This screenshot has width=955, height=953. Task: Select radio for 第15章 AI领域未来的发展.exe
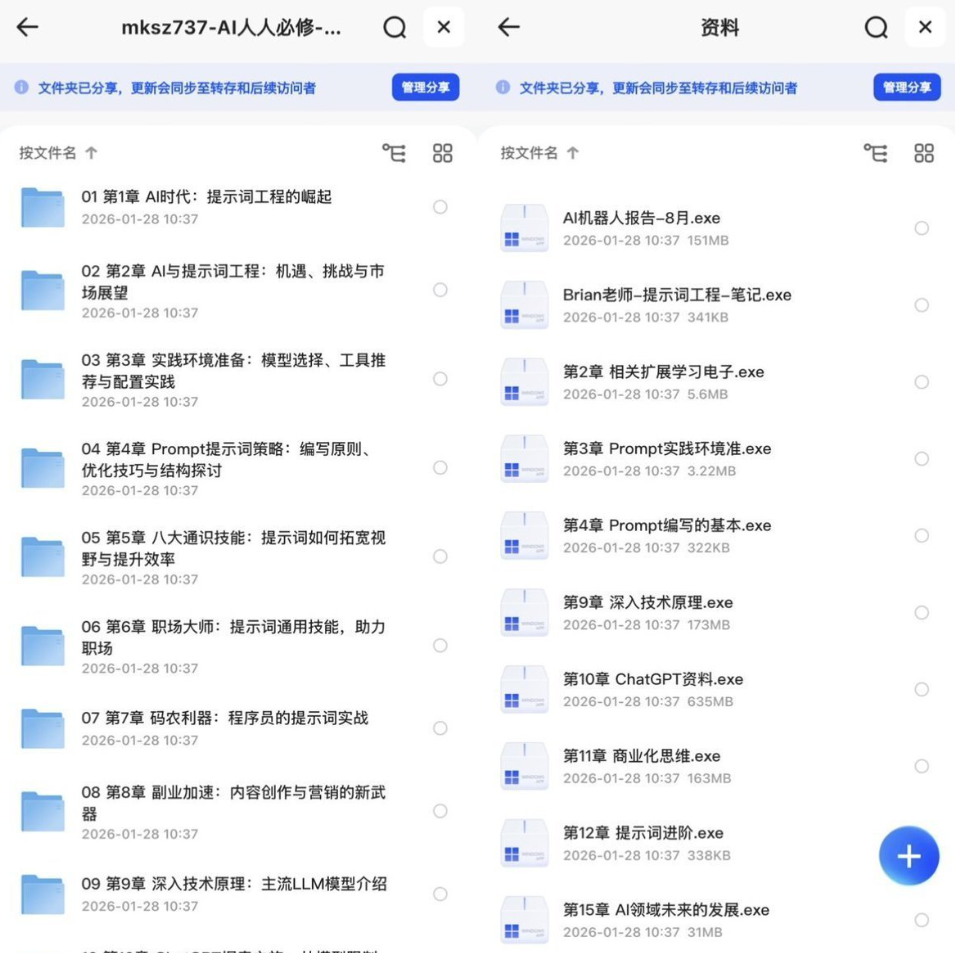(x=922, y=920)
